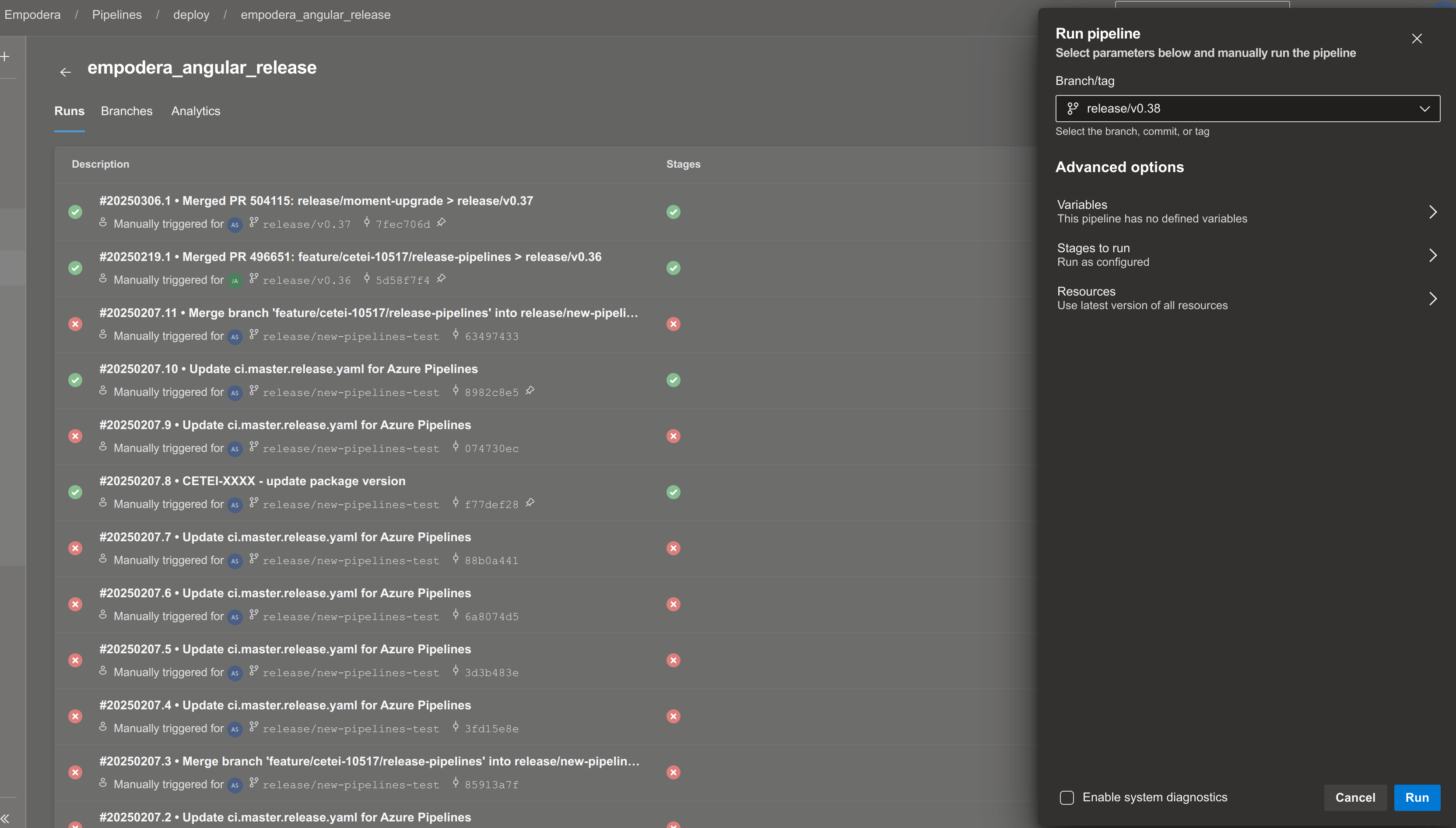Image resolution: width=1456 pixels, height=828 pixels.
Task: Pin the run #20250306.1 to top
Action: coord(442,223)
